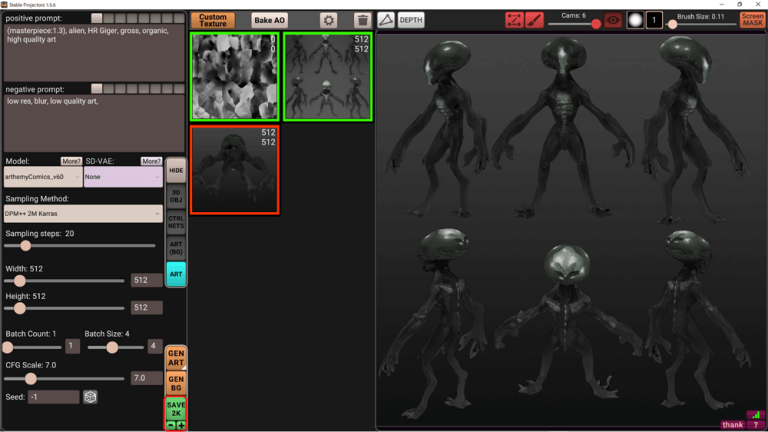This screenshot has width=768, height=432.
Task: Switch to the 3D OBJ tab
Action: [x=176, y=196]
